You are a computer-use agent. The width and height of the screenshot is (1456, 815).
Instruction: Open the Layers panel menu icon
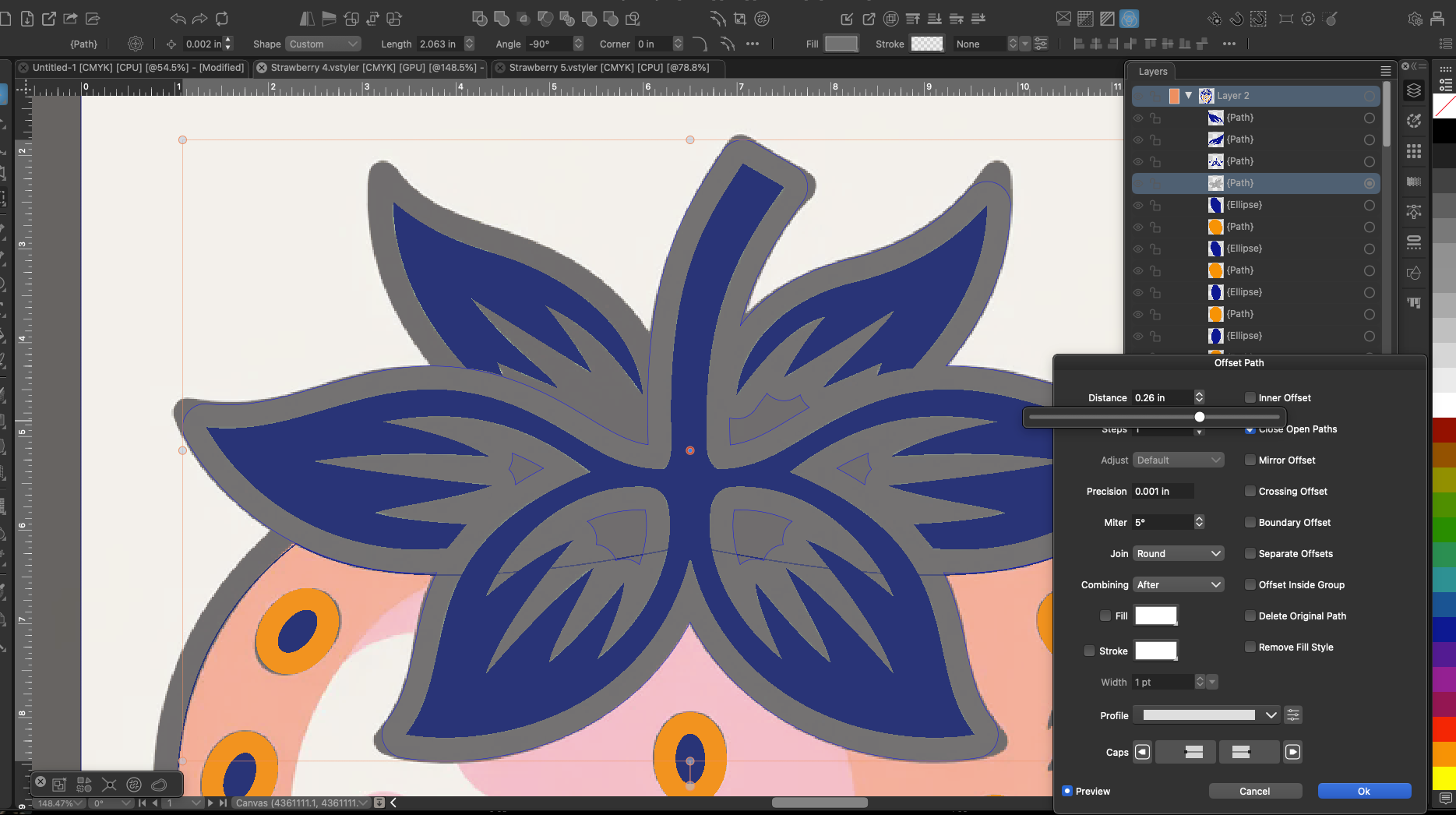click(1386, 71)
